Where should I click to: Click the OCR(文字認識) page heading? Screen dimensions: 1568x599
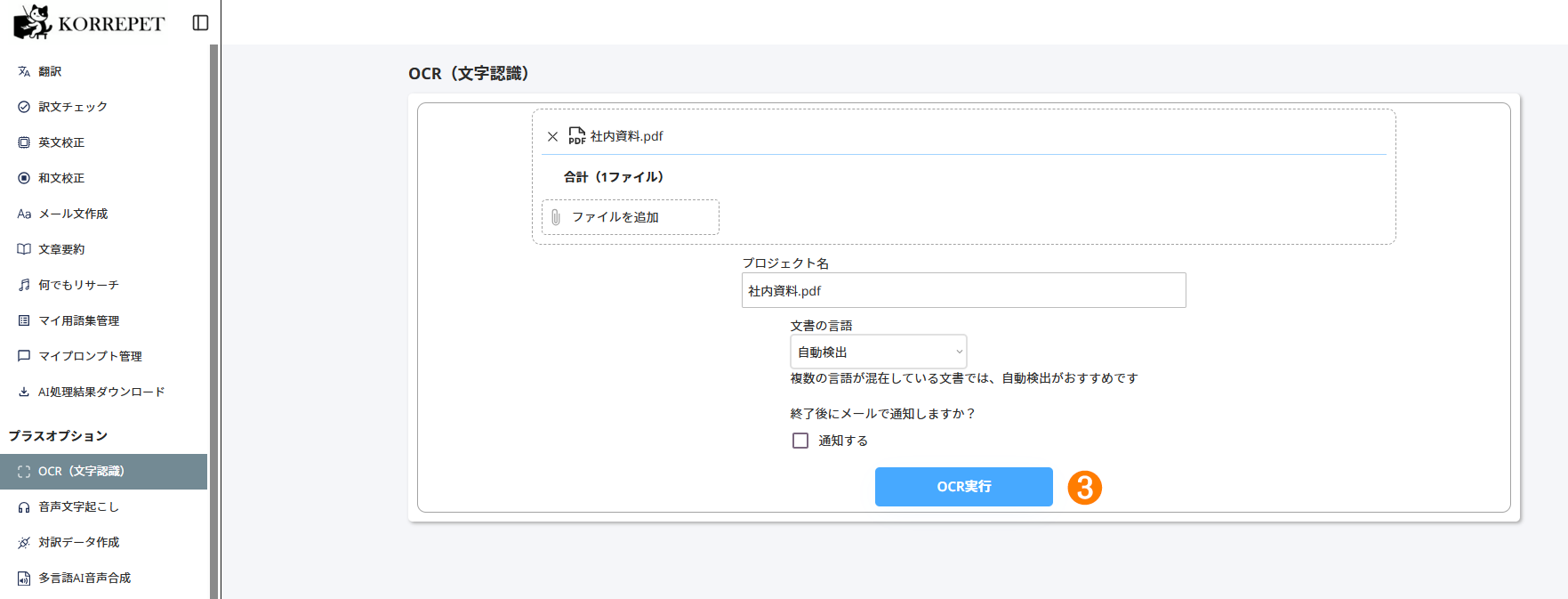click(x=470, y=74)
